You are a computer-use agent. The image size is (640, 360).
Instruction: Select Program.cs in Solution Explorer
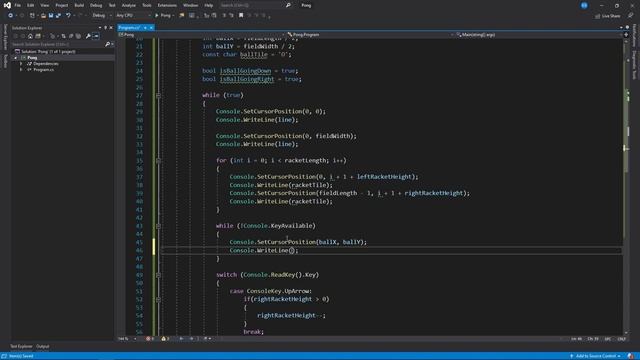[43, 70]
